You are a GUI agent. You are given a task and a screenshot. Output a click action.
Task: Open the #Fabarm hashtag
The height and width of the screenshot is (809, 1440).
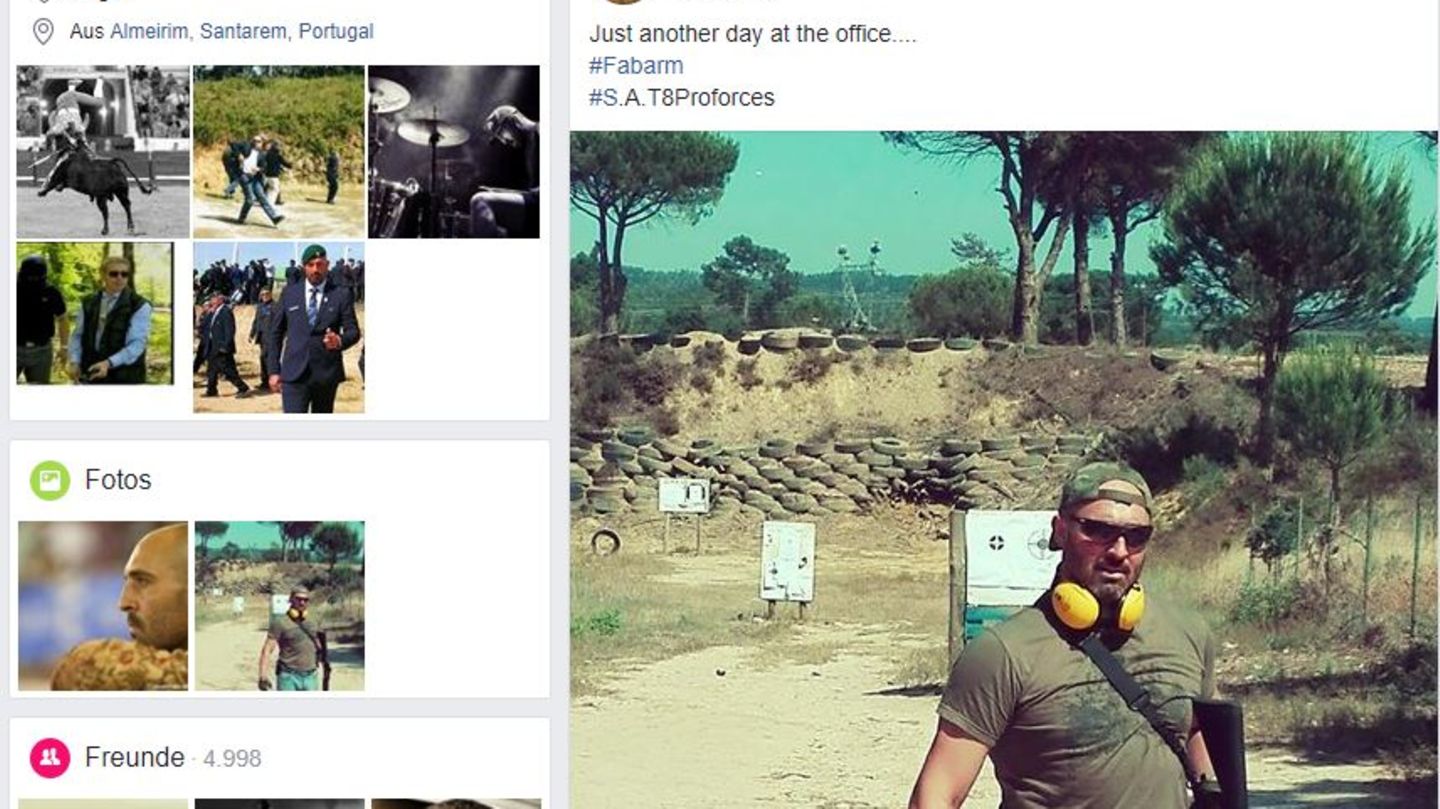click(x=636, y=66)
